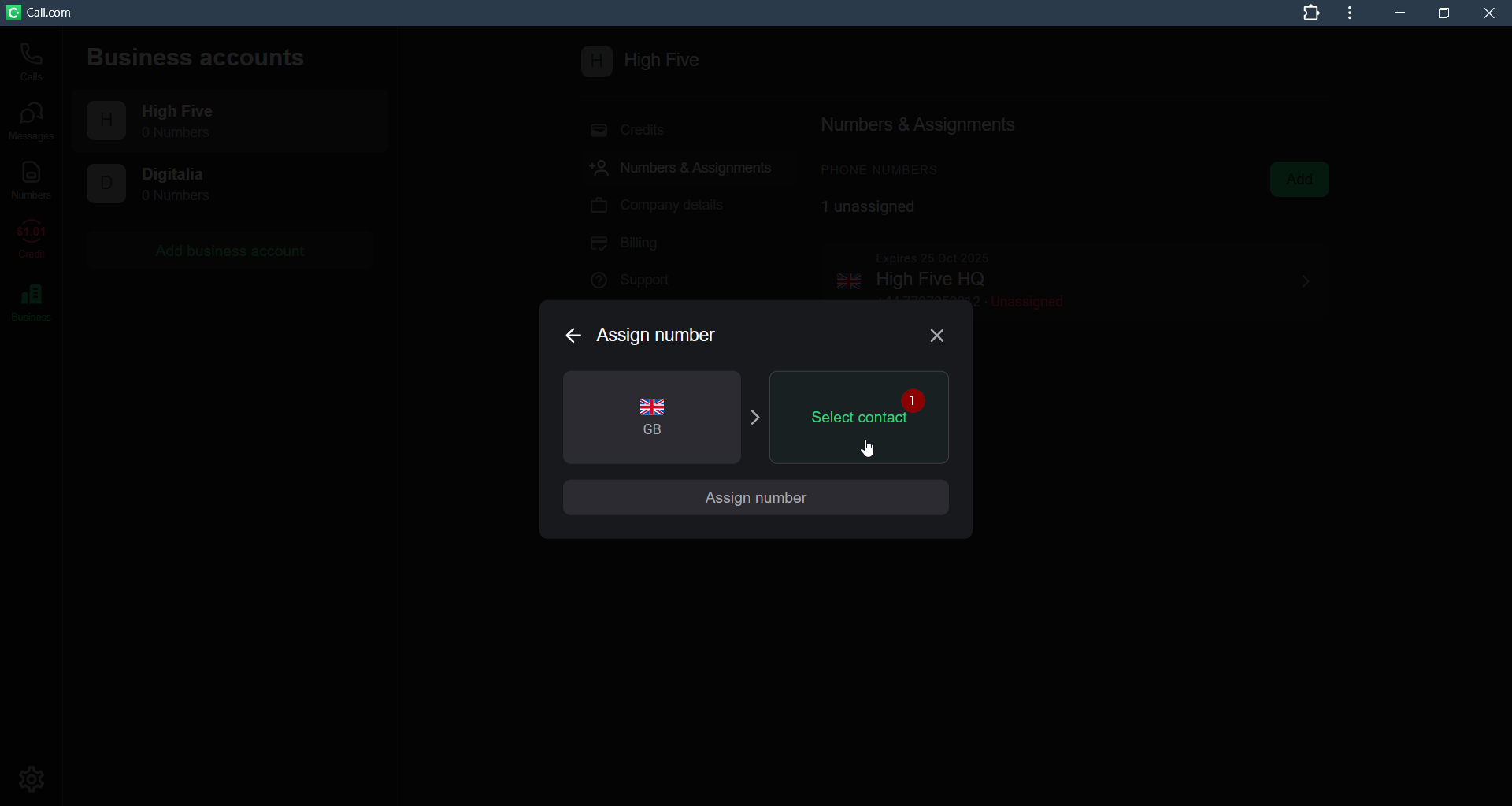Click the red notification badge on contact
This screenshot has width=1512, height=806.
pos(913,401)
